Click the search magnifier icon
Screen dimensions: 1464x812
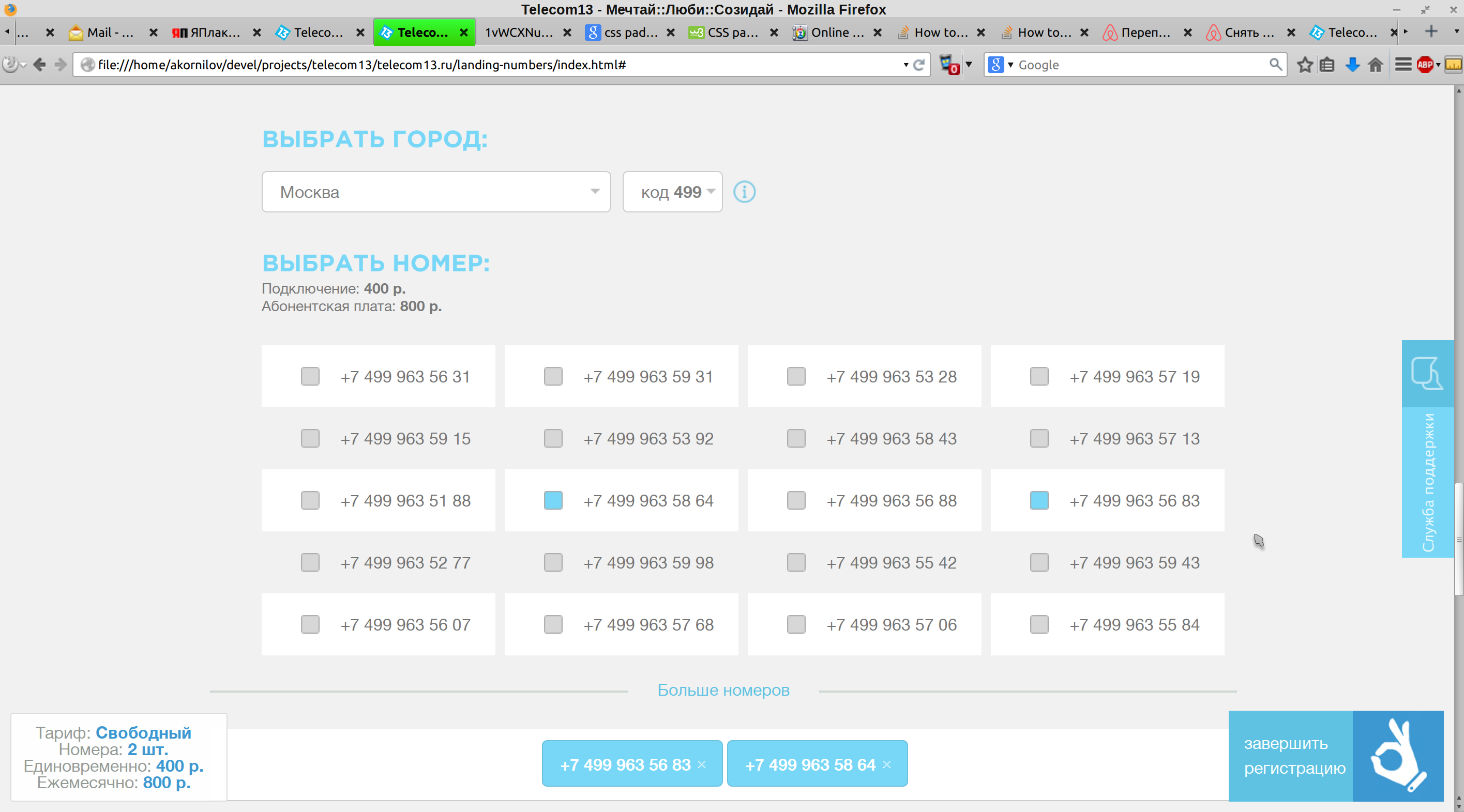[x=1275, y=65]
